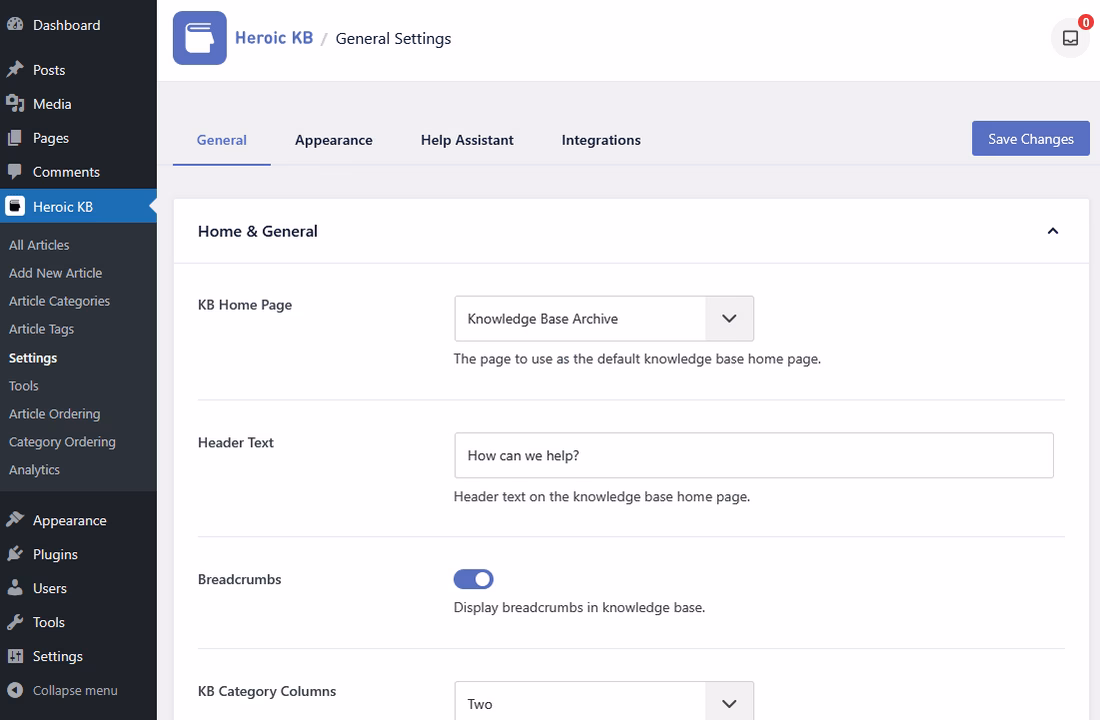Click the Comments bubble icon
Screen dimensions: 1100x720
tap(15, 171)
